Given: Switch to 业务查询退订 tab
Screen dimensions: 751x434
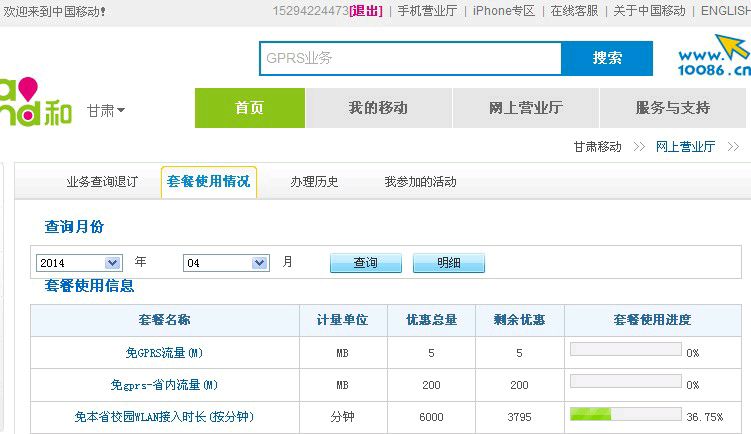Looking at the screenshot, I should (102, 182).
